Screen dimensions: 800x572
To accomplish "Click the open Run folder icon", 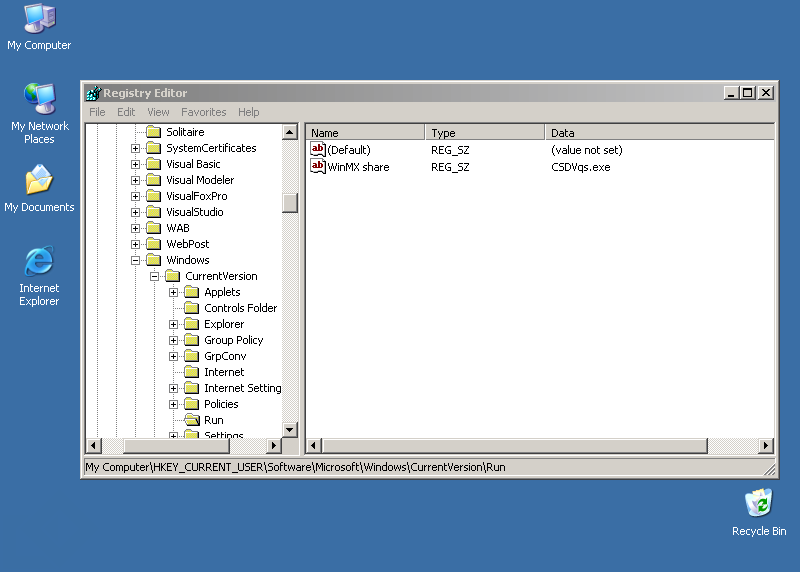I will click(192, 420).
